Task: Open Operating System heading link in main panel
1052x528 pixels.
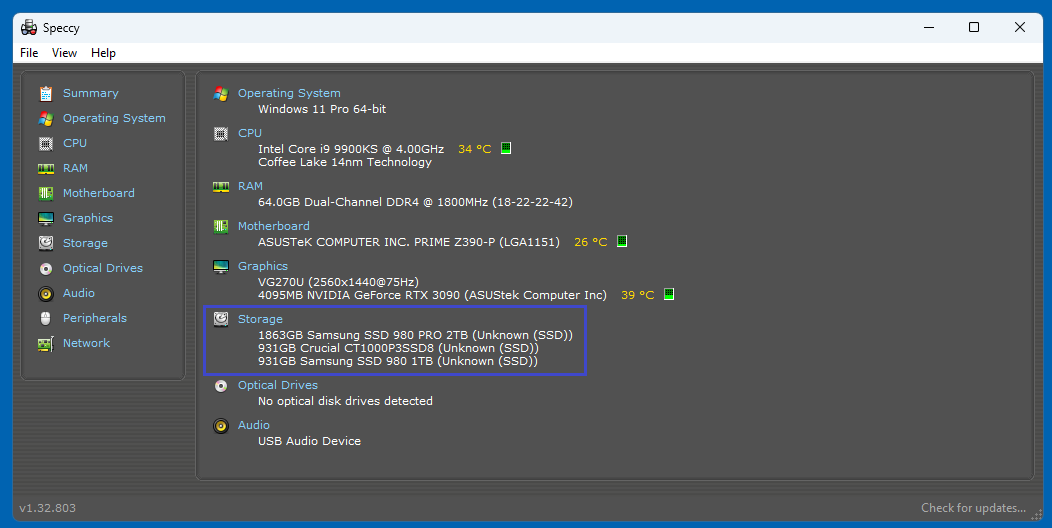Action: tap(289, 93)
